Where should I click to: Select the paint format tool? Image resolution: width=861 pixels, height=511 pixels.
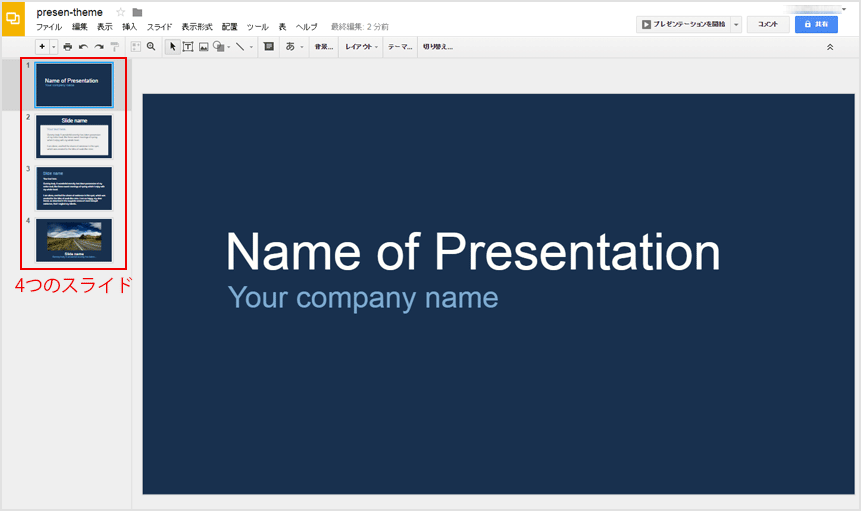click(x=114, y=47)
